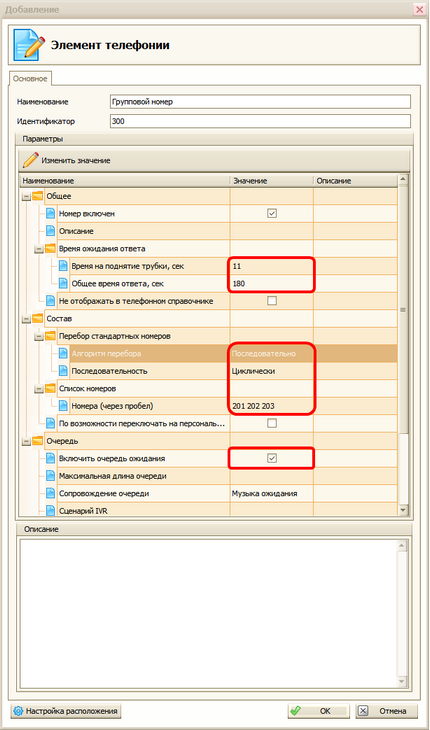Toggle Не отображать в телефонном справочнике checkbox
430x730 pixels.
(272, 301)
